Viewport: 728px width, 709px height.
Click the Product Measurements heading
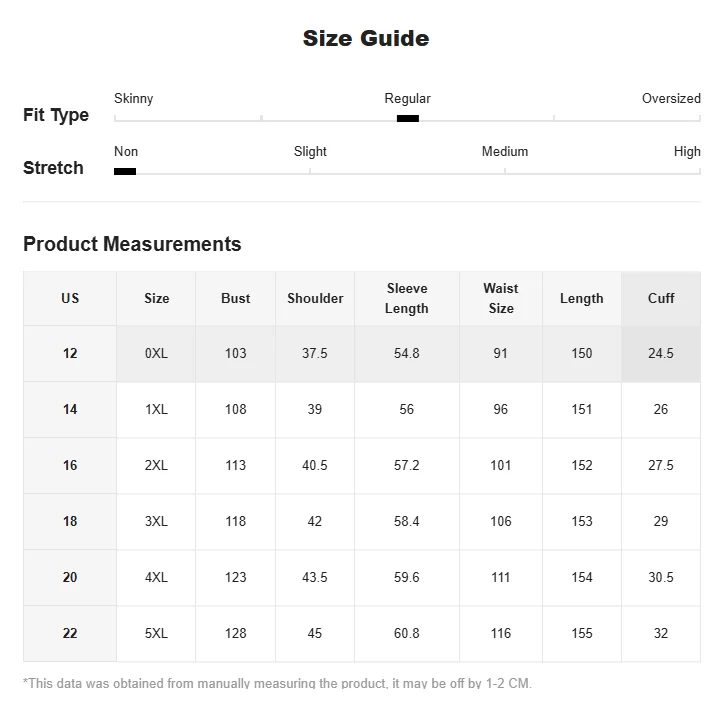132,244
